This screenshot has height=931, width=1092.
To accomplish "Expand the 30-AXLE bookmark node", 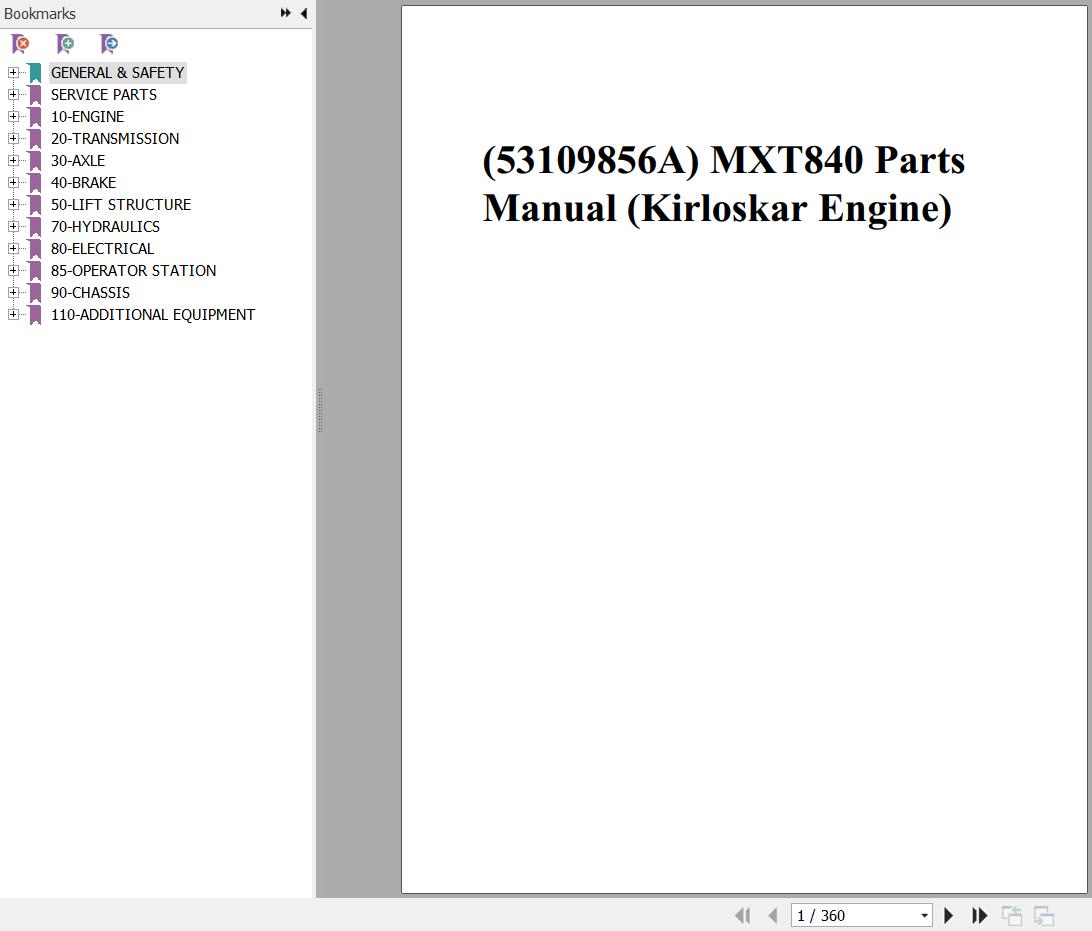I will (x=13, y=160).
